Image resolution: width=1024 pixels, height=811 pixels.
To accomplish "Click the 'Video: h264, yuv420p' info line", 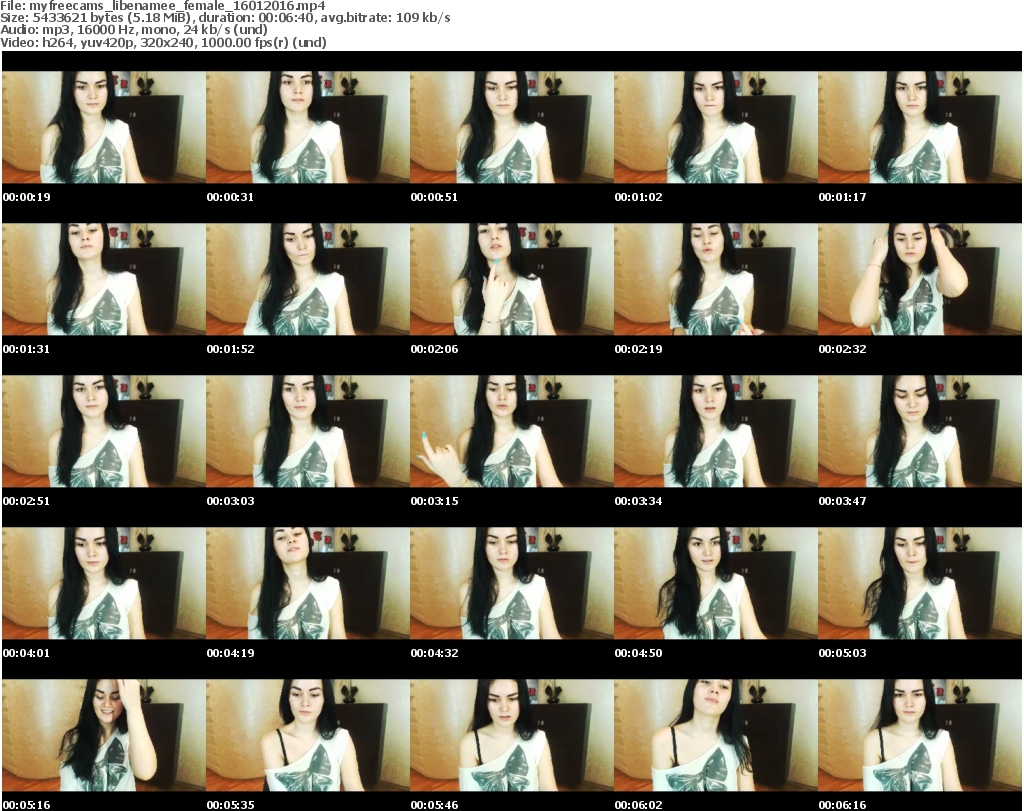I will click(163, 42).
